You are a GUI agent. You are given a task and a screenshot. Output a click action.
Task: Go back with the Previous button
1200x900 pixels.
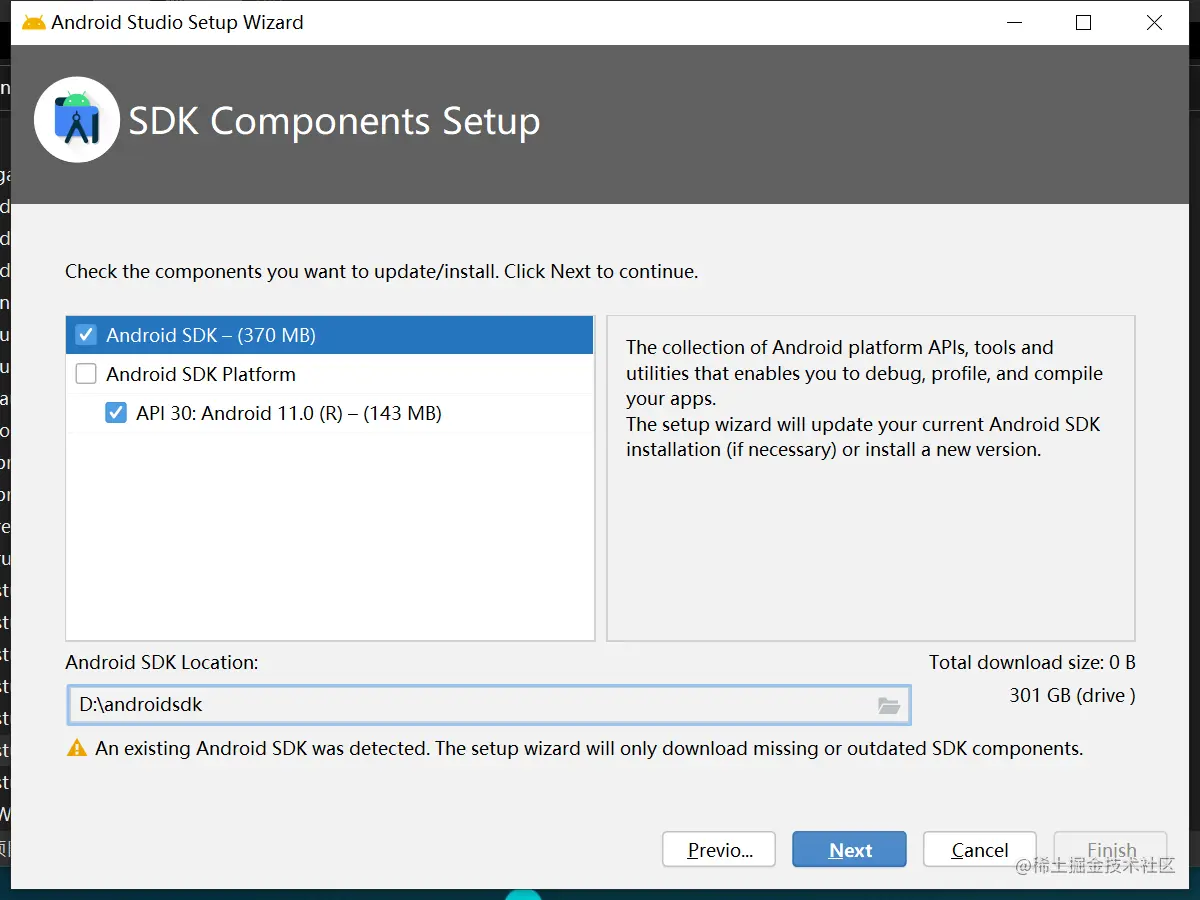coord(719,850)
